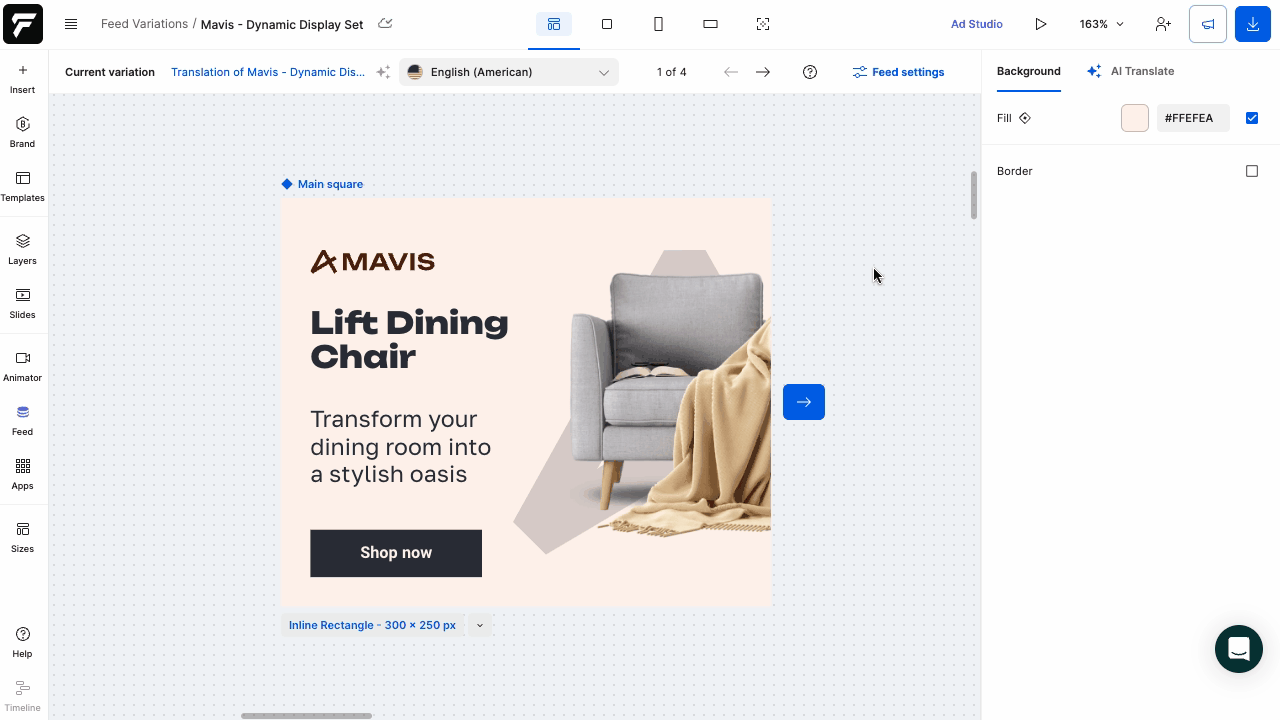1280x720 pixels.
Task: Open the Apps panel
Action: point(22,474)
